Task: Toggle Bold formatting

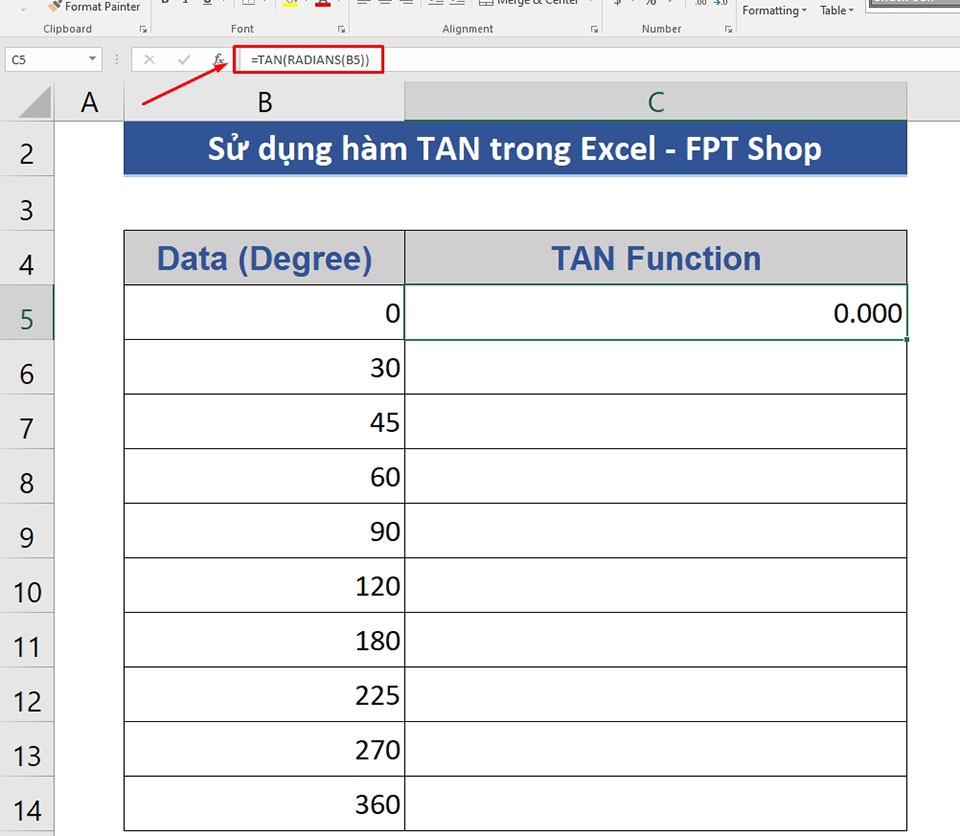Action: pos(164,3)
